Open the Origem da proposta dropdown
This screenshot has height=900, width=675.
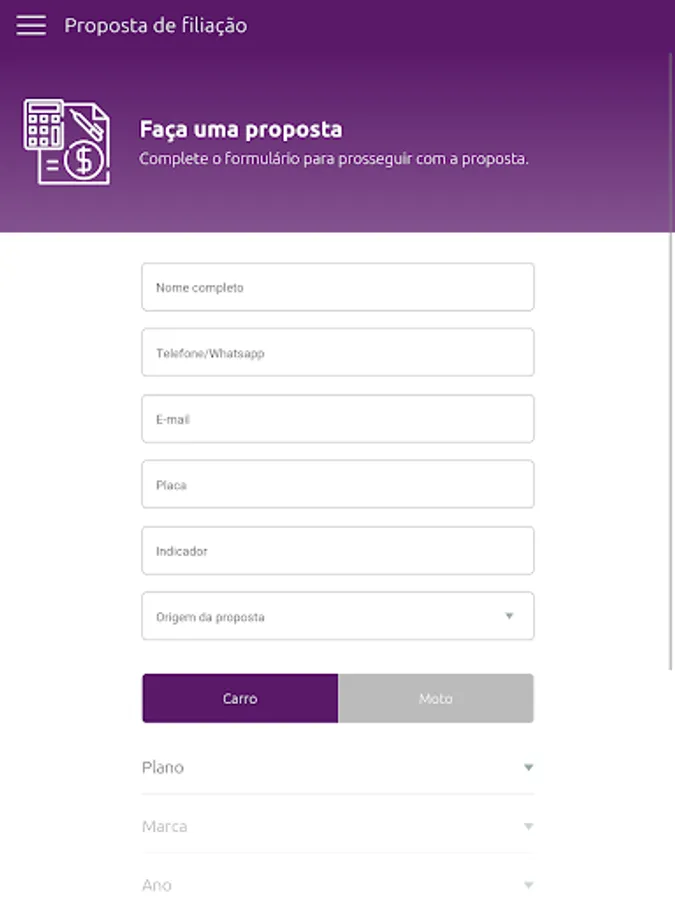click(x=320, y=617)
